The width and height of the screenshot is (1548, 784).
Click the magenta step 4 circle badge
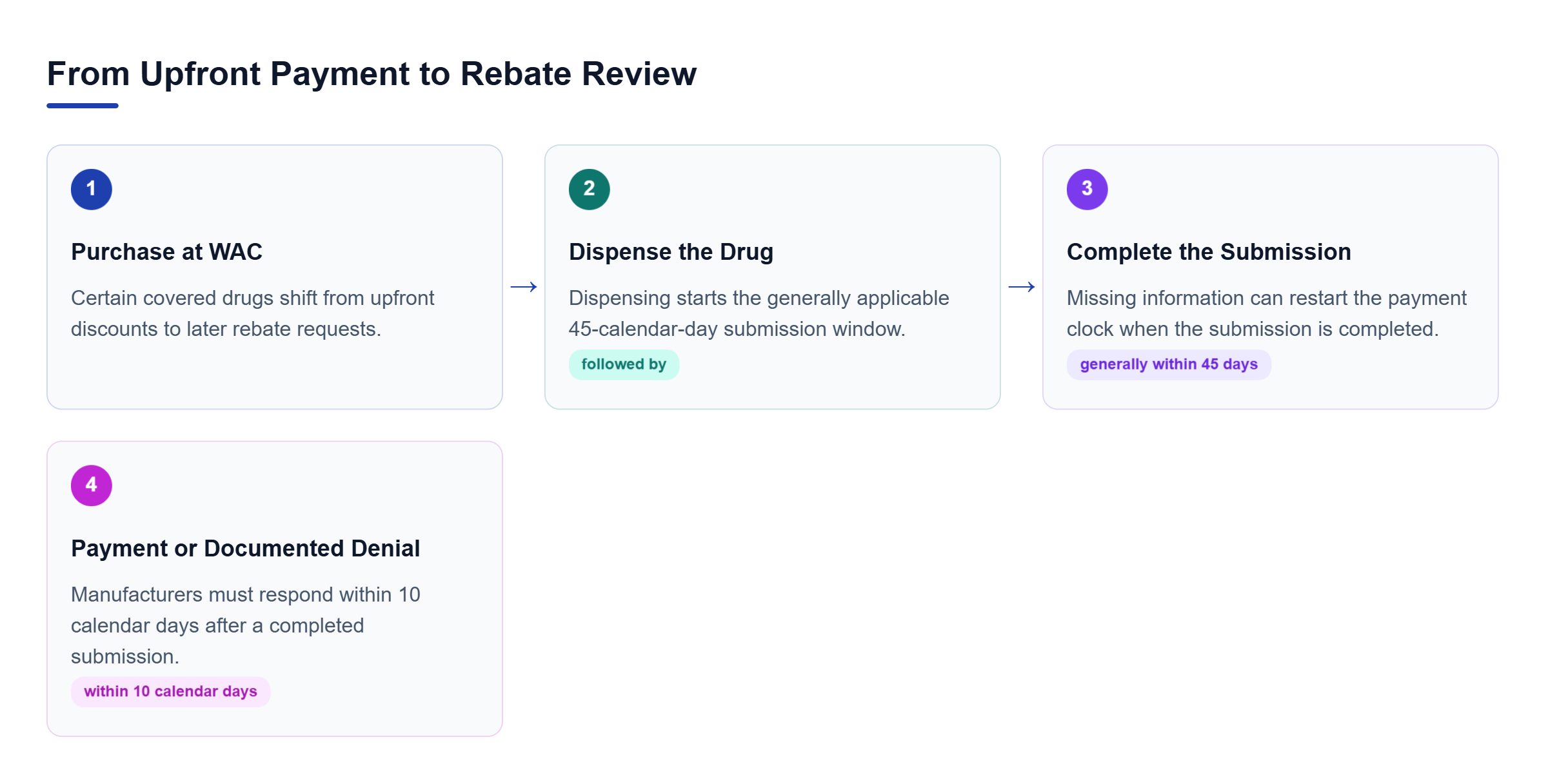(92, 485)
